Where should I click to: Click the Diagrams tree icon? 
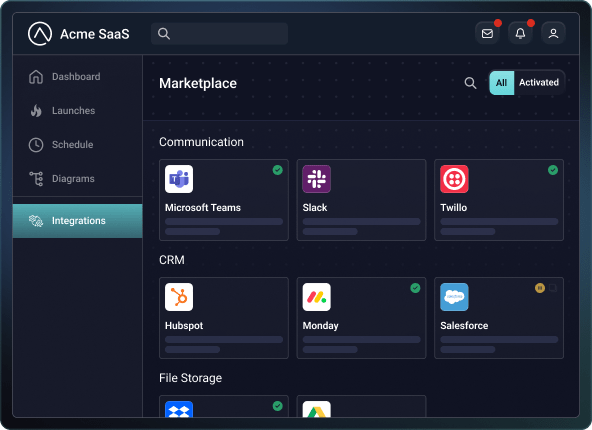pos(36,179)
